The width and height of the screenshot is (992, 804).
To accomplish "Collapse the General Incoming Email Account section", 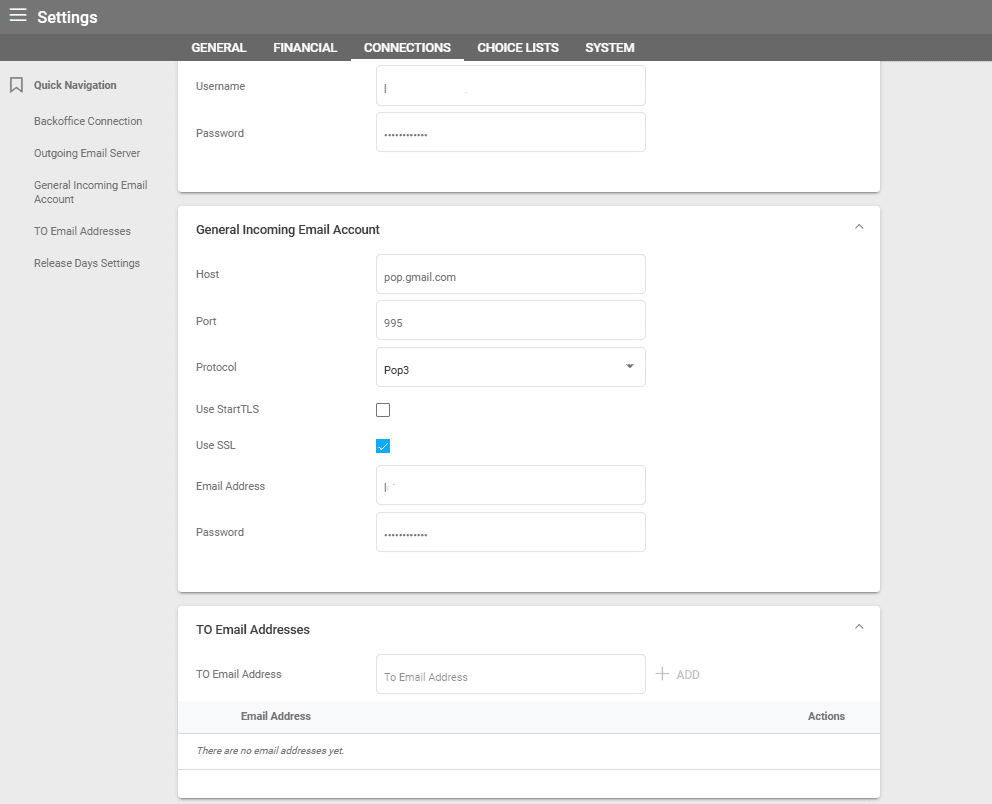I will 858,227.
